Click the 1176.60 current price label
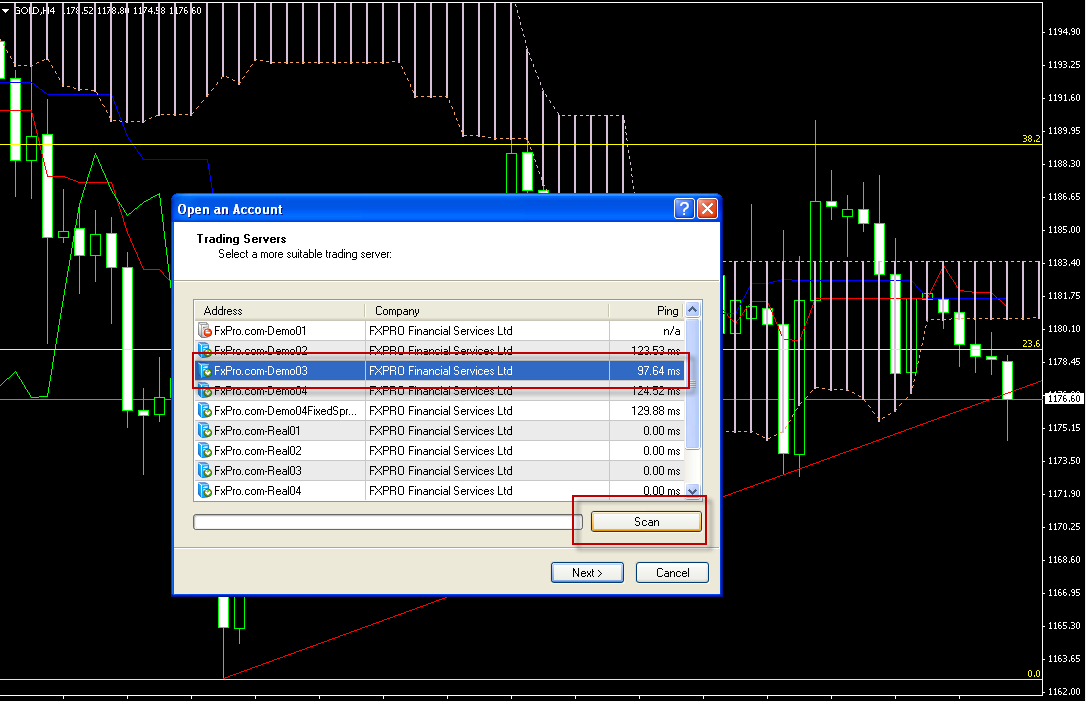Screen dimensions: 1087x701 pyautogui.click(x=1064, y=398)
